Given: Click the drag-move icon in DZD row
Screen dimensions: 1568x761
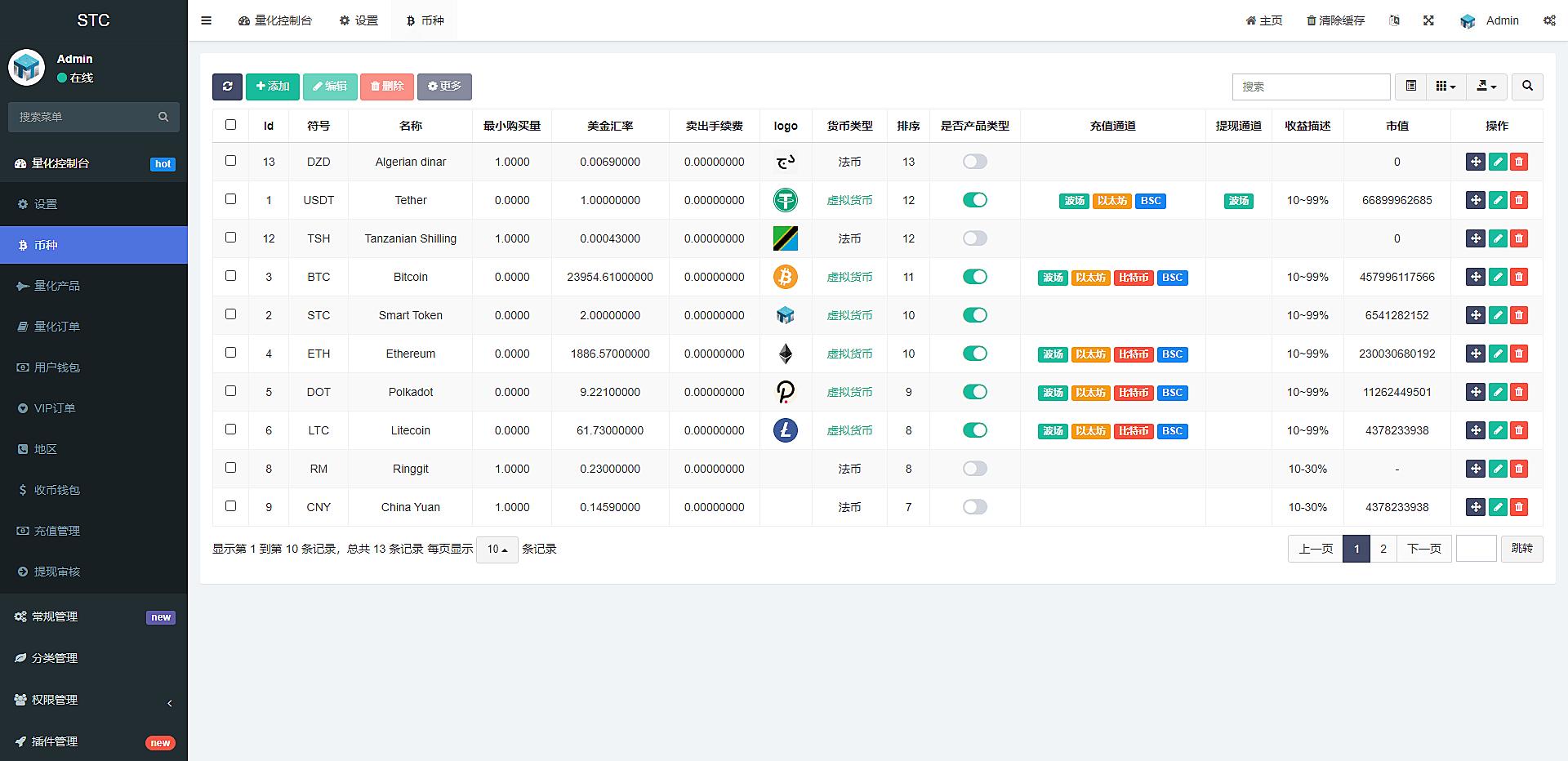Looking at the screenshot, I should (x=1475, y=162).
